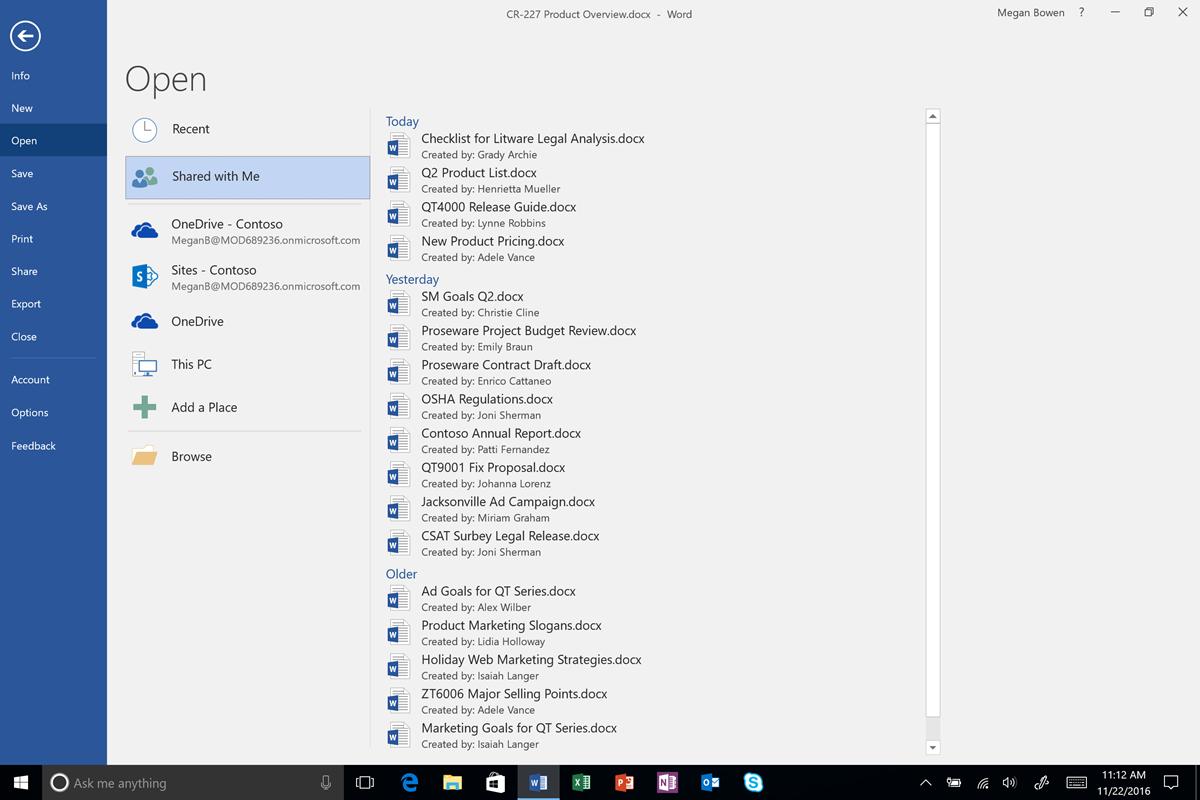Switch to Excel in the taskbar
The height and width of the screenshot is (800, 1200).
[581, 783]
